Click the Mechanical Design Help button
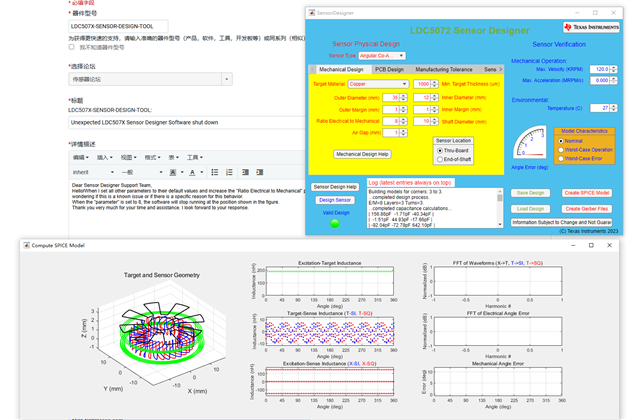 pyautogui.click(x=362, y=154)
